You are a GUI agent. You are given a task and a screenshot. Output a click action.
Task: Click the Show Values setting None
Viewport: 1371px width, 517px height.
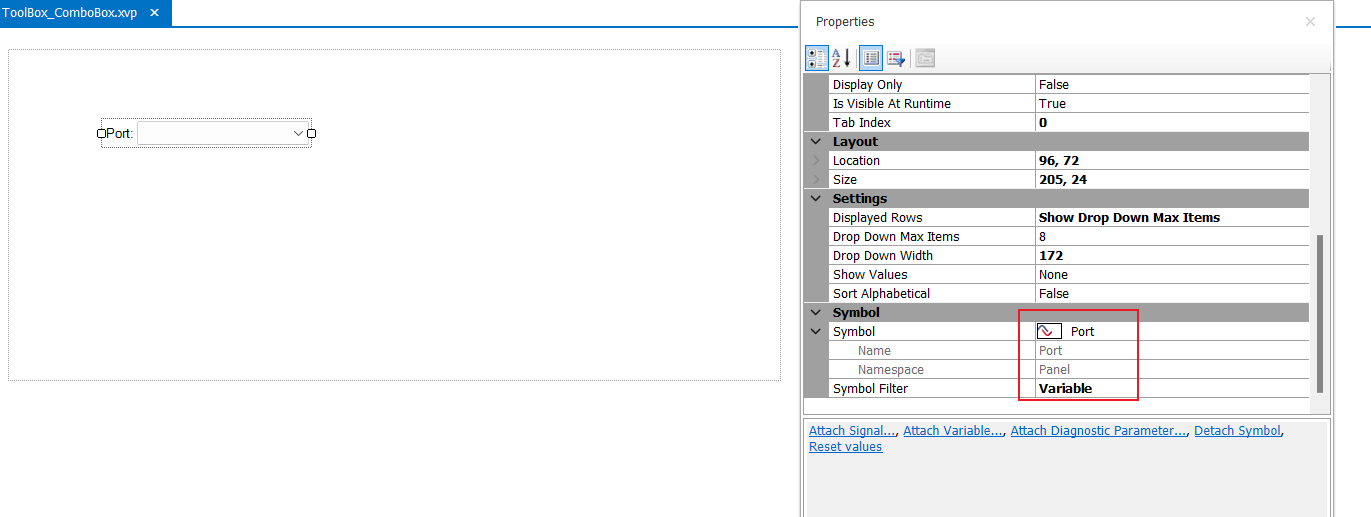[1172, 275]
